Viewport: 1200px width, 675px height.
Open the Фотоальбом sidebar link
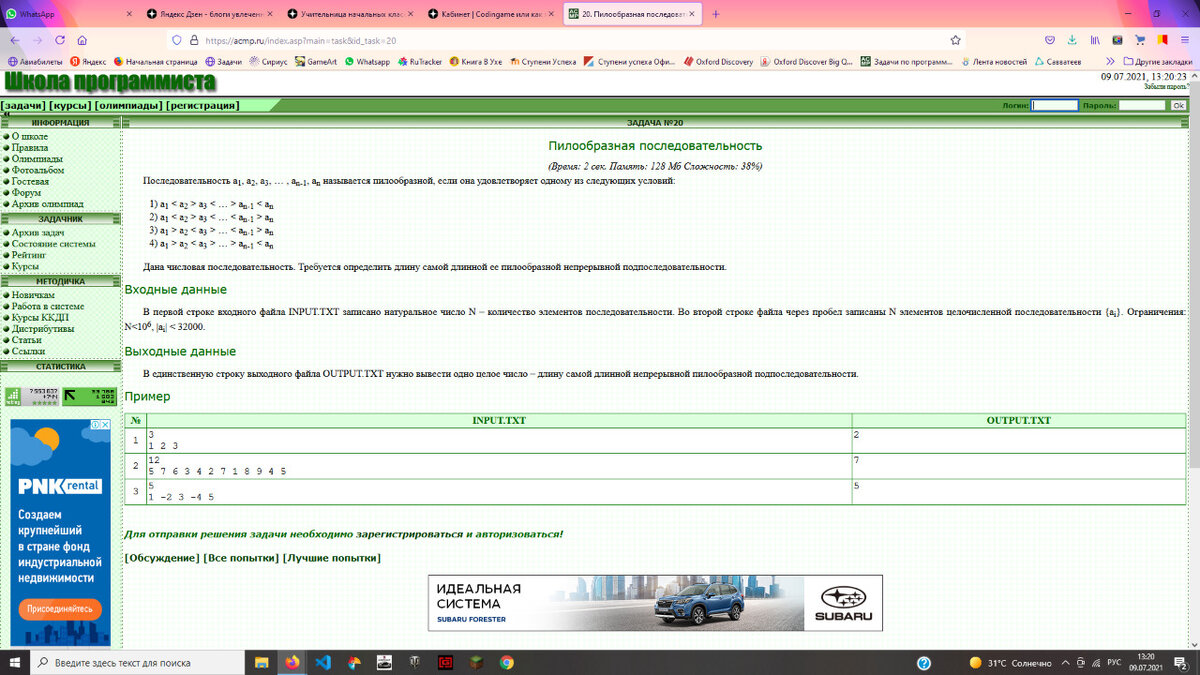coord(38,170)
